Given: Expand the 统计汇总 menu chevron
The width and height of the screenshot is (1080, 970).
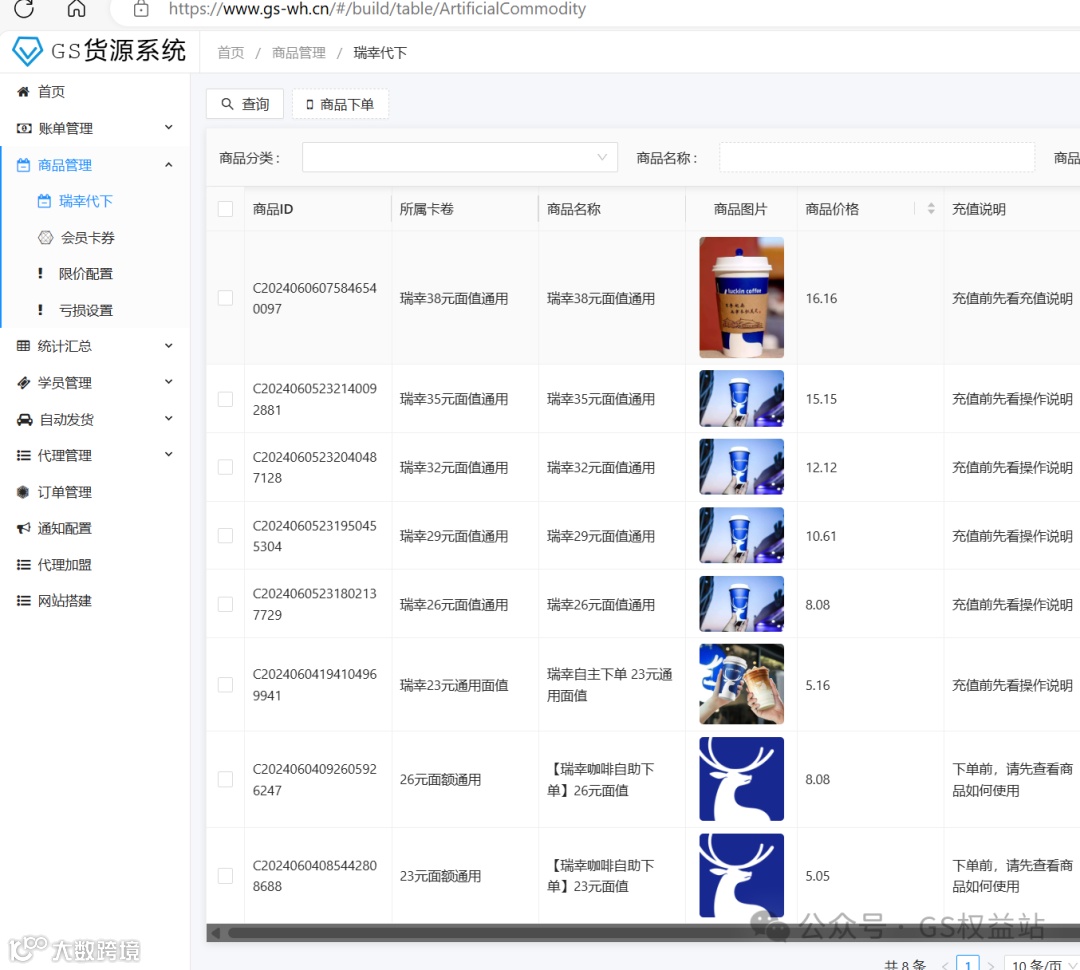Looking at the screenshot, I should (169, 346).
